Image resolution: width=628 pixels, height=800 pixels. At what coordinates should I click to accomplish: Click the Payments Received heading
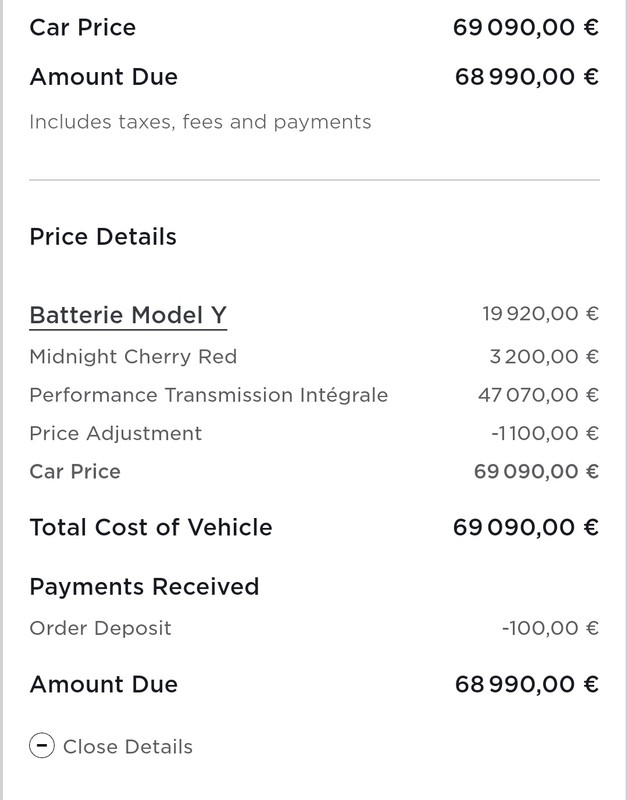144,587
